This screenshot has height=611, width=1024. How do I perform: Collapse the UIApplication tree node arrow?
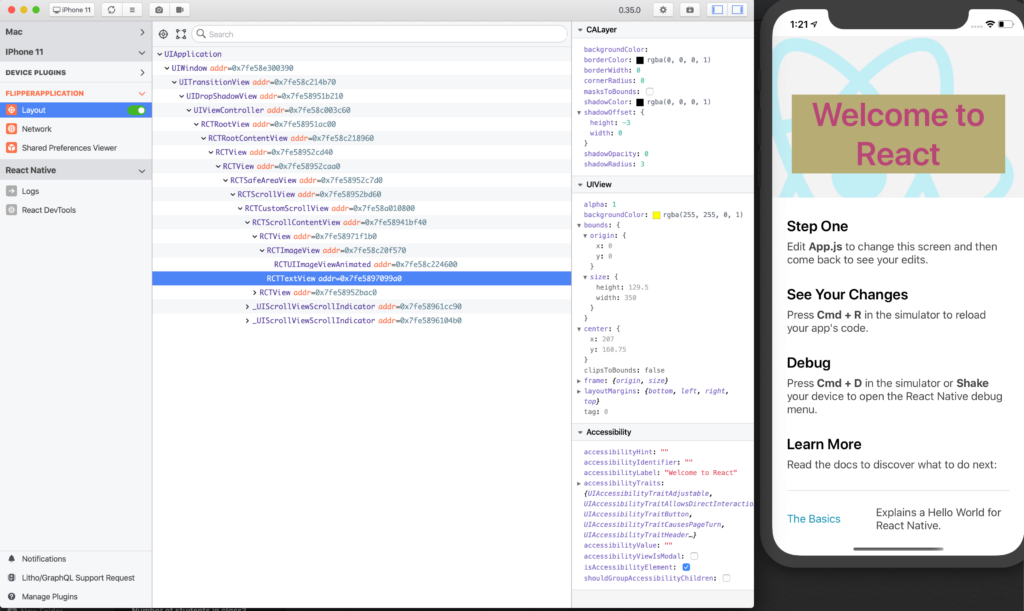(x=159, y=54)
